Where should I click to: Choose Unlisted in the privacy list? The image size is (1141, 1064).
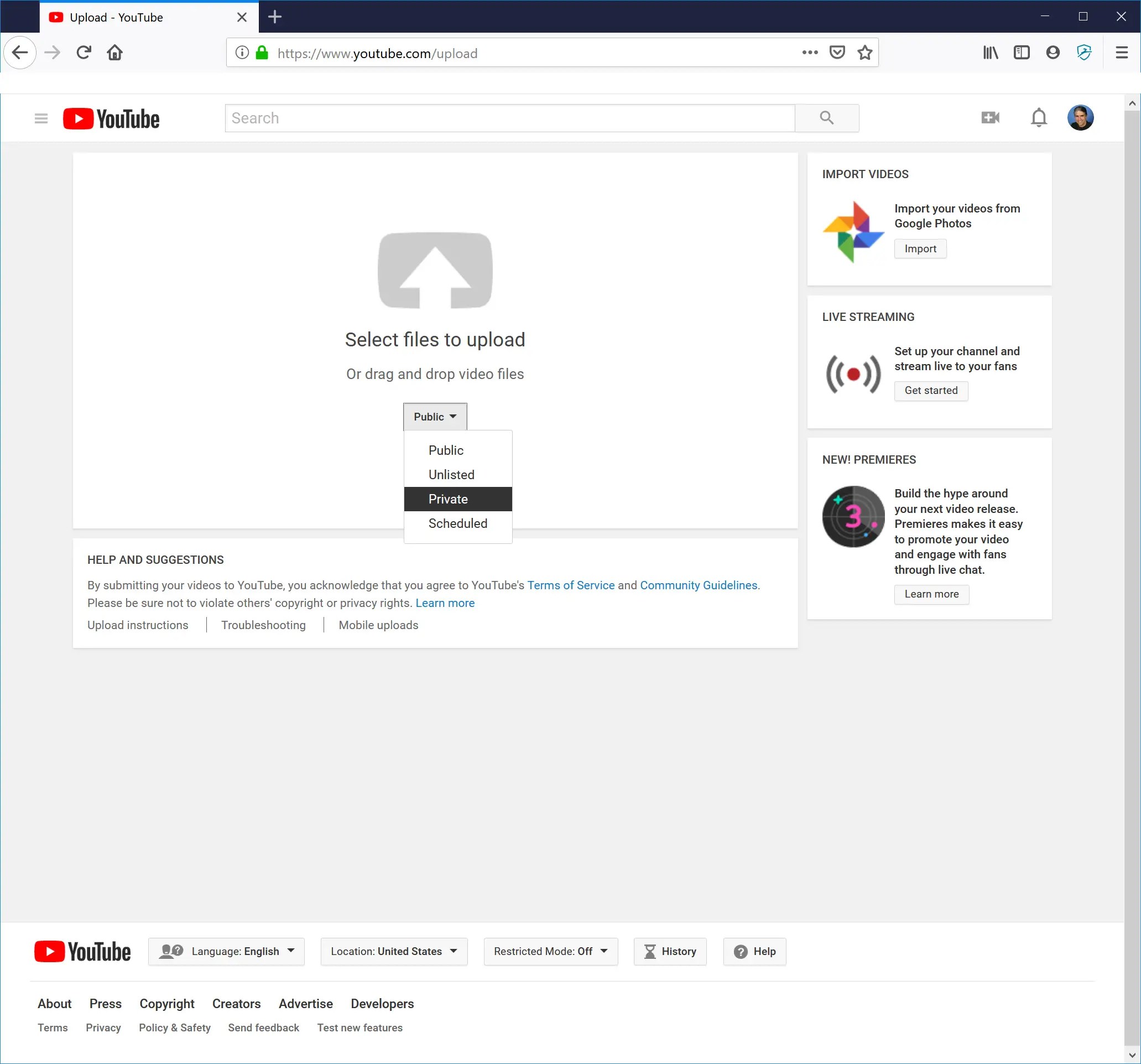click(458, 475)
